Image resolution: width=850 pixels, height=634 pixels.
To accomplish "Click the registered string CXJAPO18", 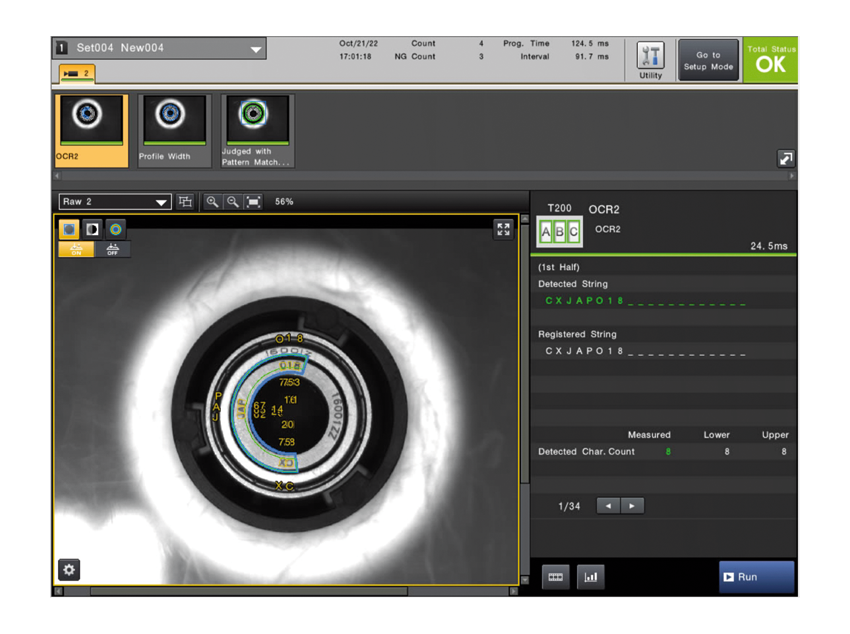I will point(584,351).
